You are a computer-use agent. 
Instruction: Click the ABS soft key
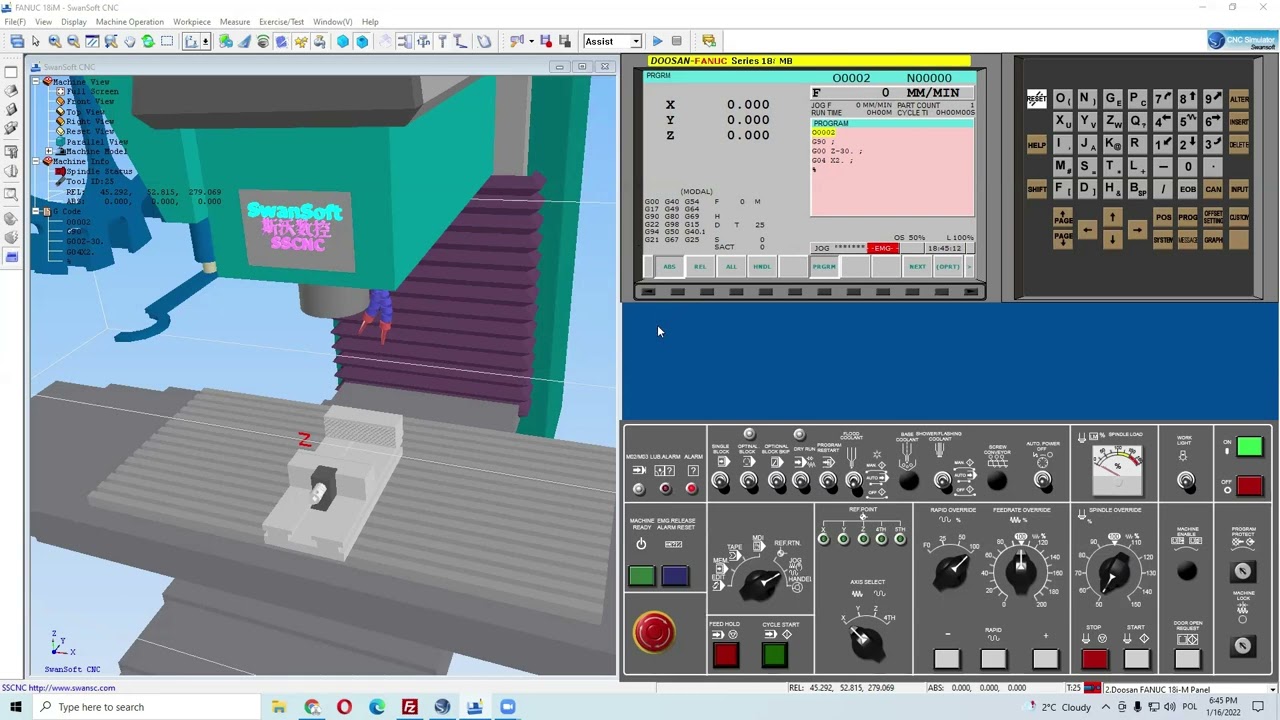tap(669, 267)
